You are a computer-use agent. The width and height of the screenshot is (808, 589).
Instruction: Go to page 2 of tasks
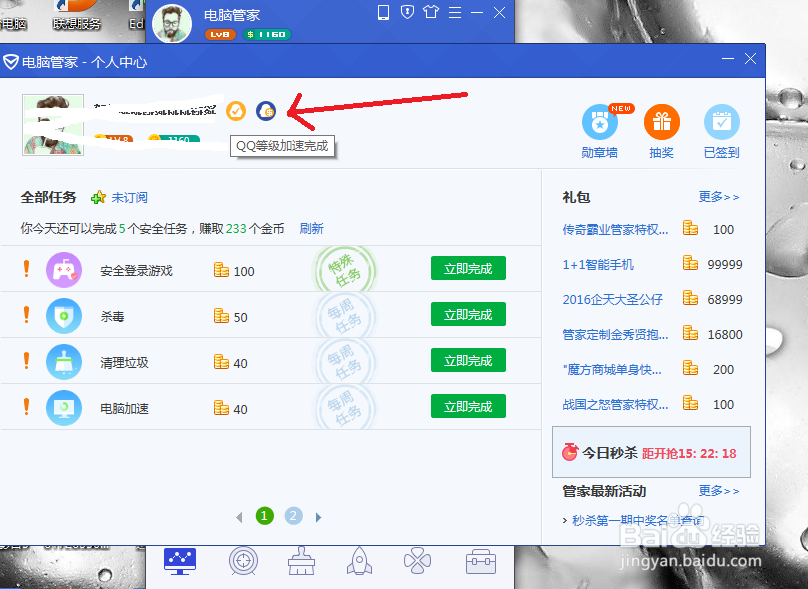[293, 516]
